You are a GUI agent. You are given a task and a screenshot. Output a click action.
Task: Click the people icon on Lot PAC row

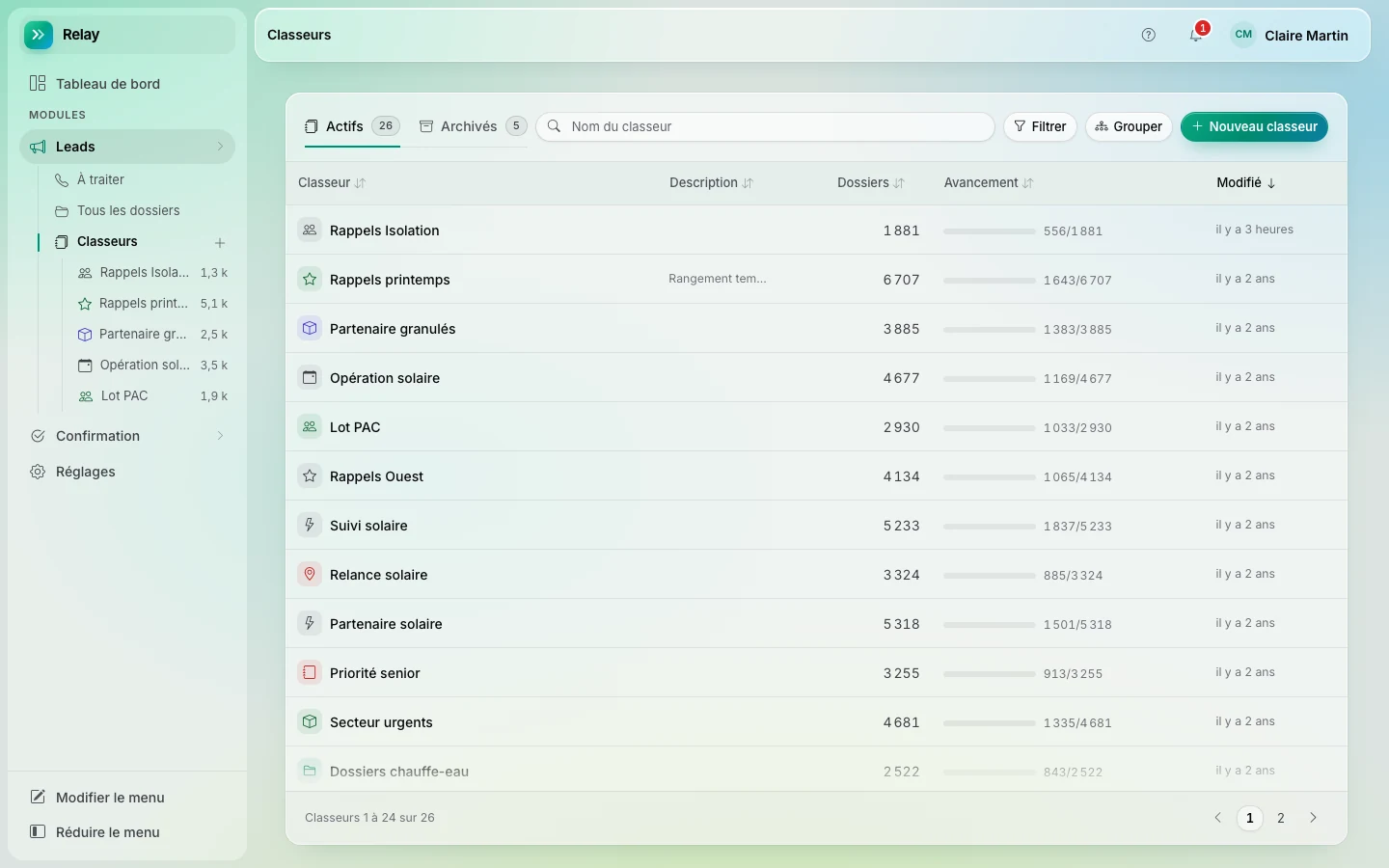pos(310,426)
